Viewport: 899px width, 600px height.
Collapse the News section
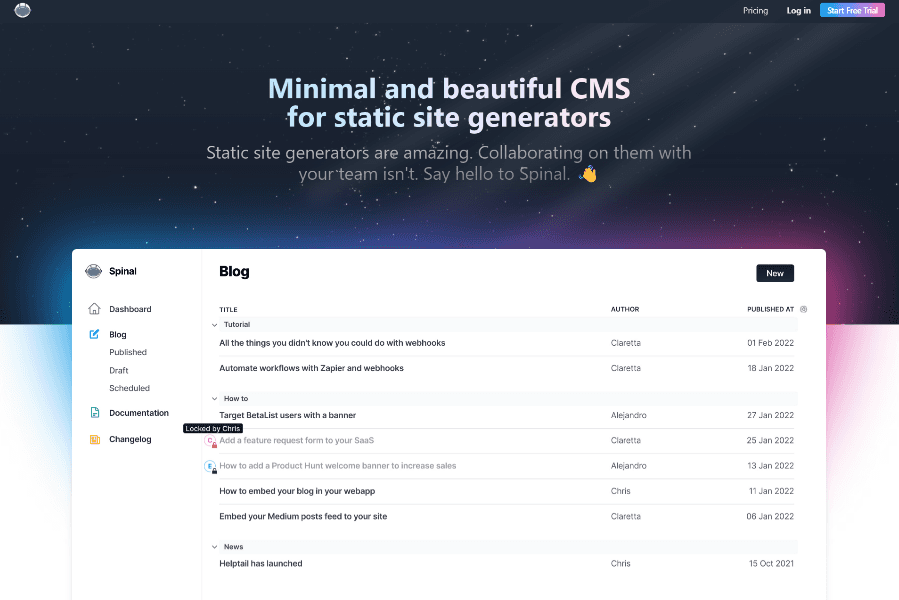pyautogui.click(x=213, y=546)
